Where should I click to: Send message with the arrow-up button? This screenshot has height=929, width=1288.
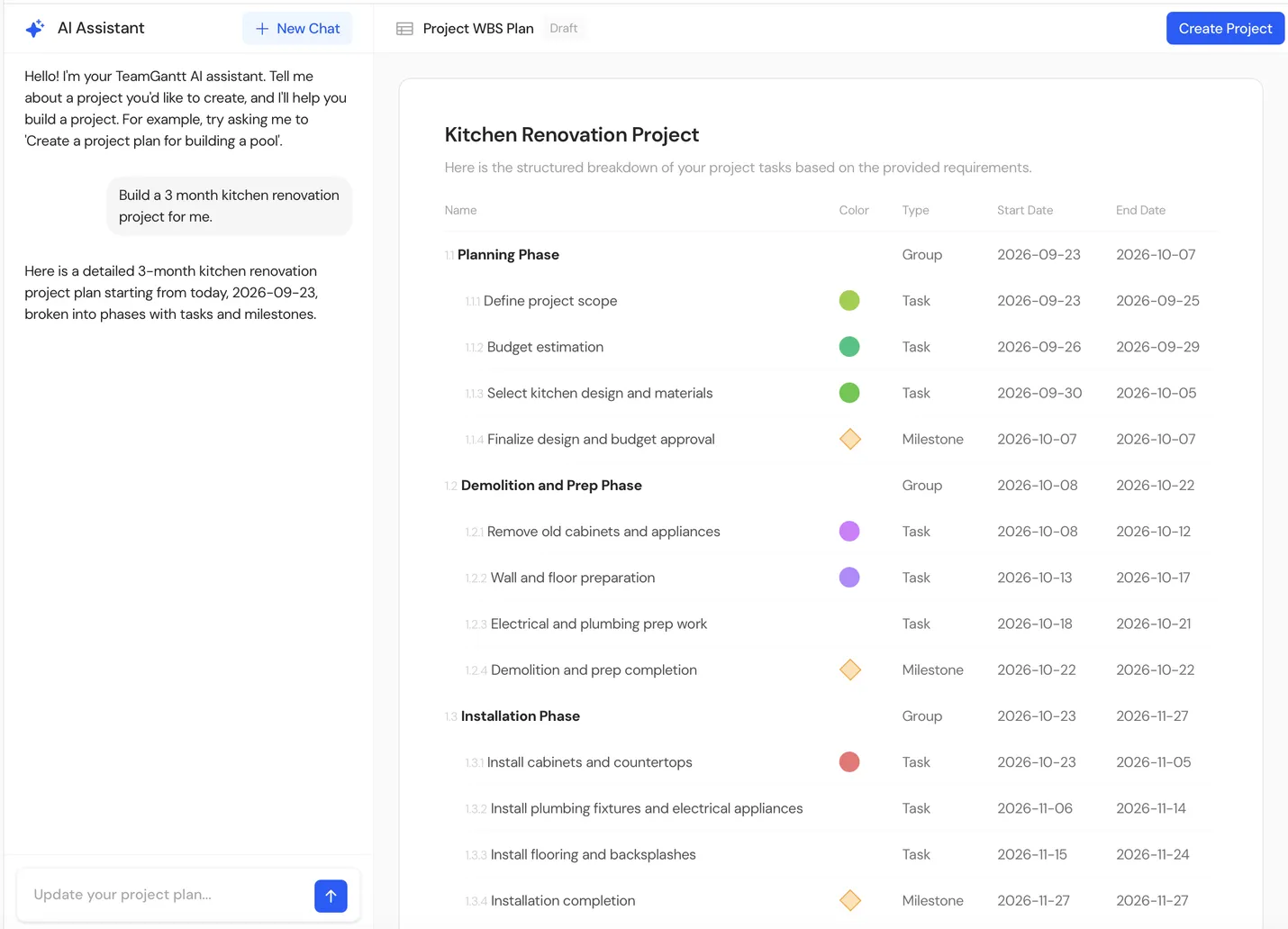[x=331, y=896]
